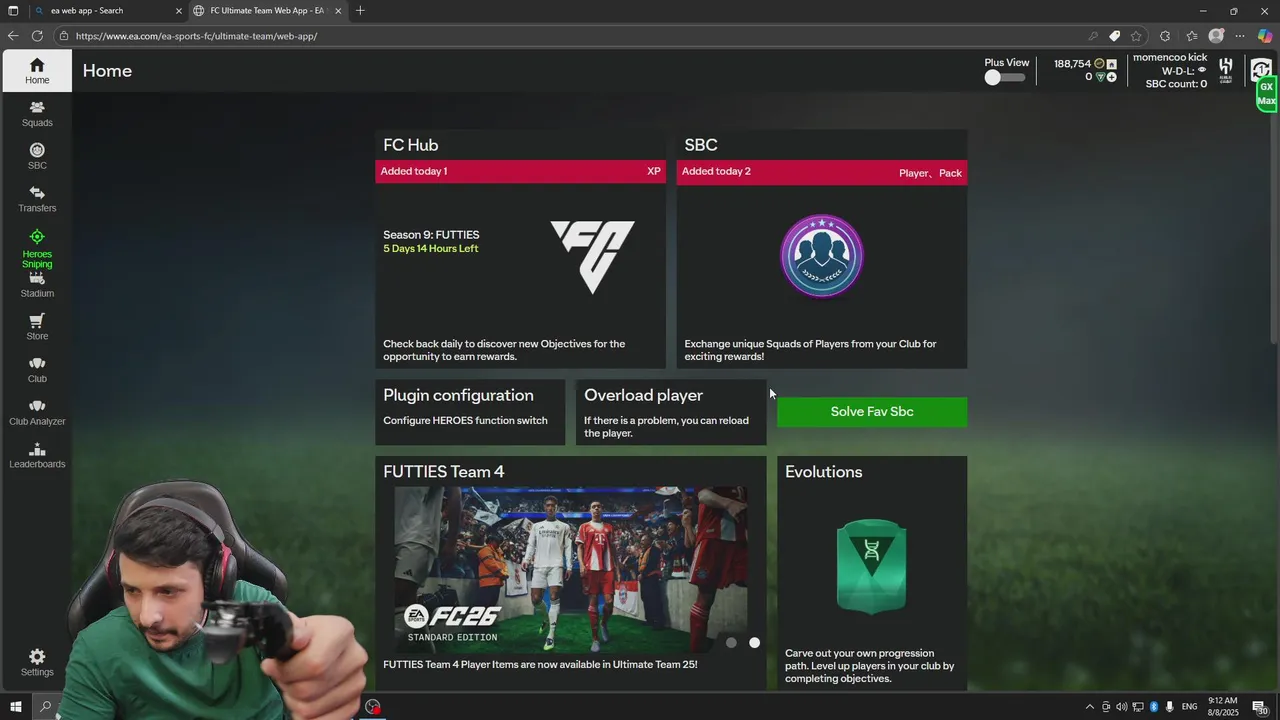Open the Evolutions tile
This screenshot has height=720, width=1280.
pyautogui.click(x=872, y=573)
